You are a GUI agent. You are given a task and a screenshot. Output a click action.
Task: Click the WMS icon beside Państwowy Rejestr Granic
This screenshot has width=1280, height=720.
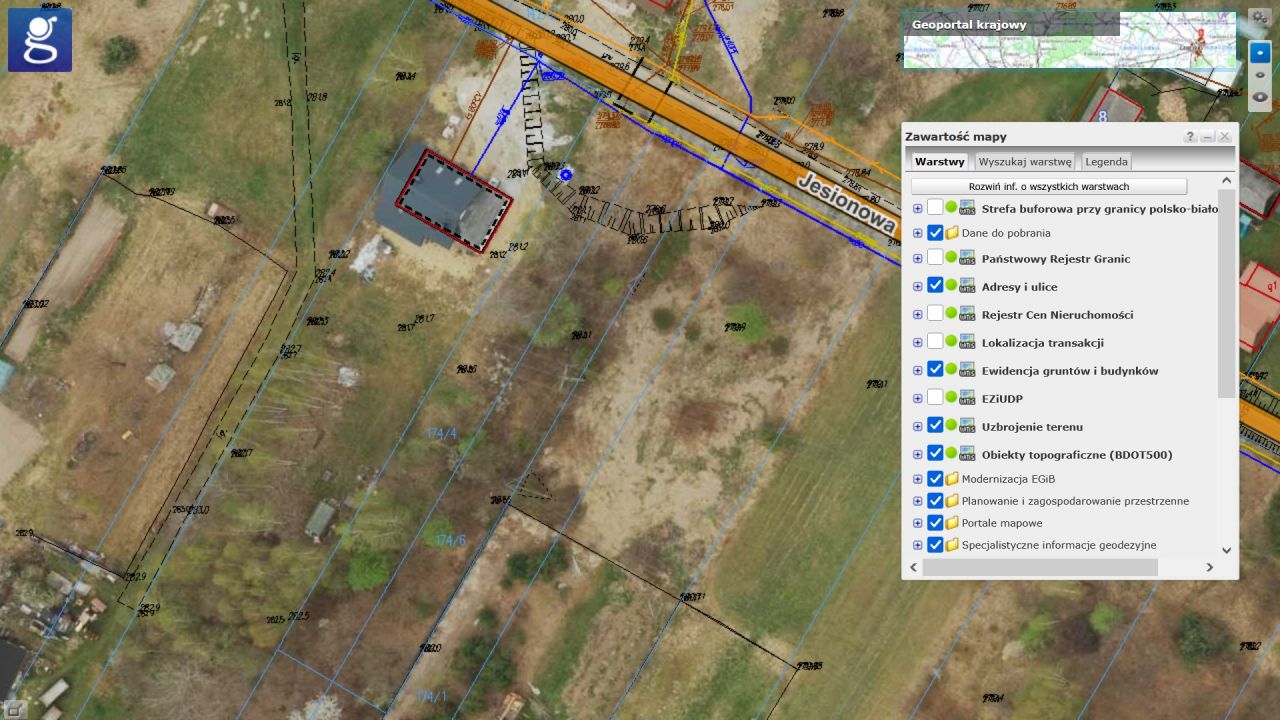[x=967, y=258]
